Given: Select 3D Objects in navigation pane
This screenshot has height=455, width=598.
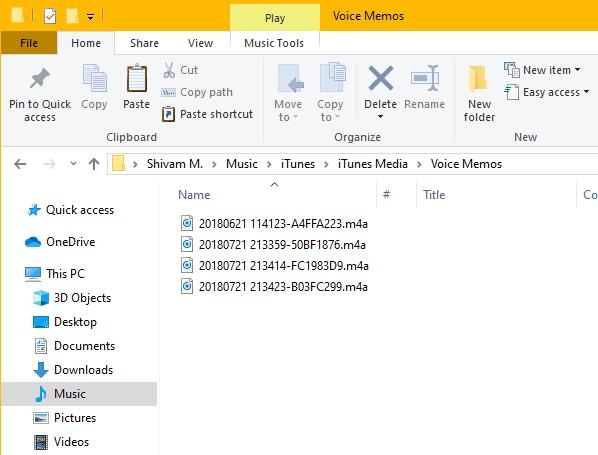Looking at the screenshot, I should point(82,298).
